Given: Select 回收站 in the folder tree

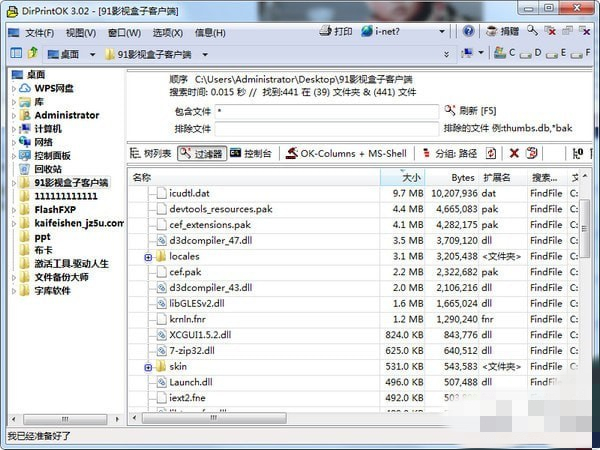Looking at the screenshot, I should (x=48, y=169).
